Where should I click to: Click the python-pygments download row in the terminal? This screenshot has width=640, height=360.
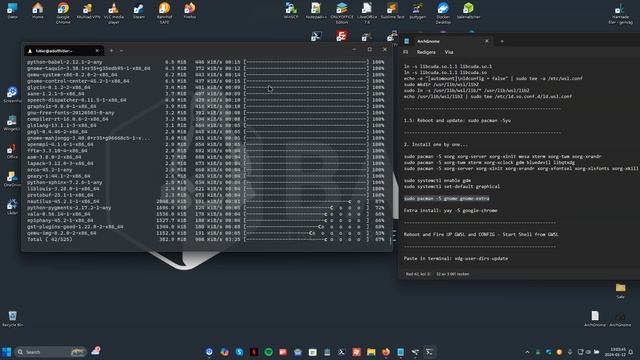[205, 208]
